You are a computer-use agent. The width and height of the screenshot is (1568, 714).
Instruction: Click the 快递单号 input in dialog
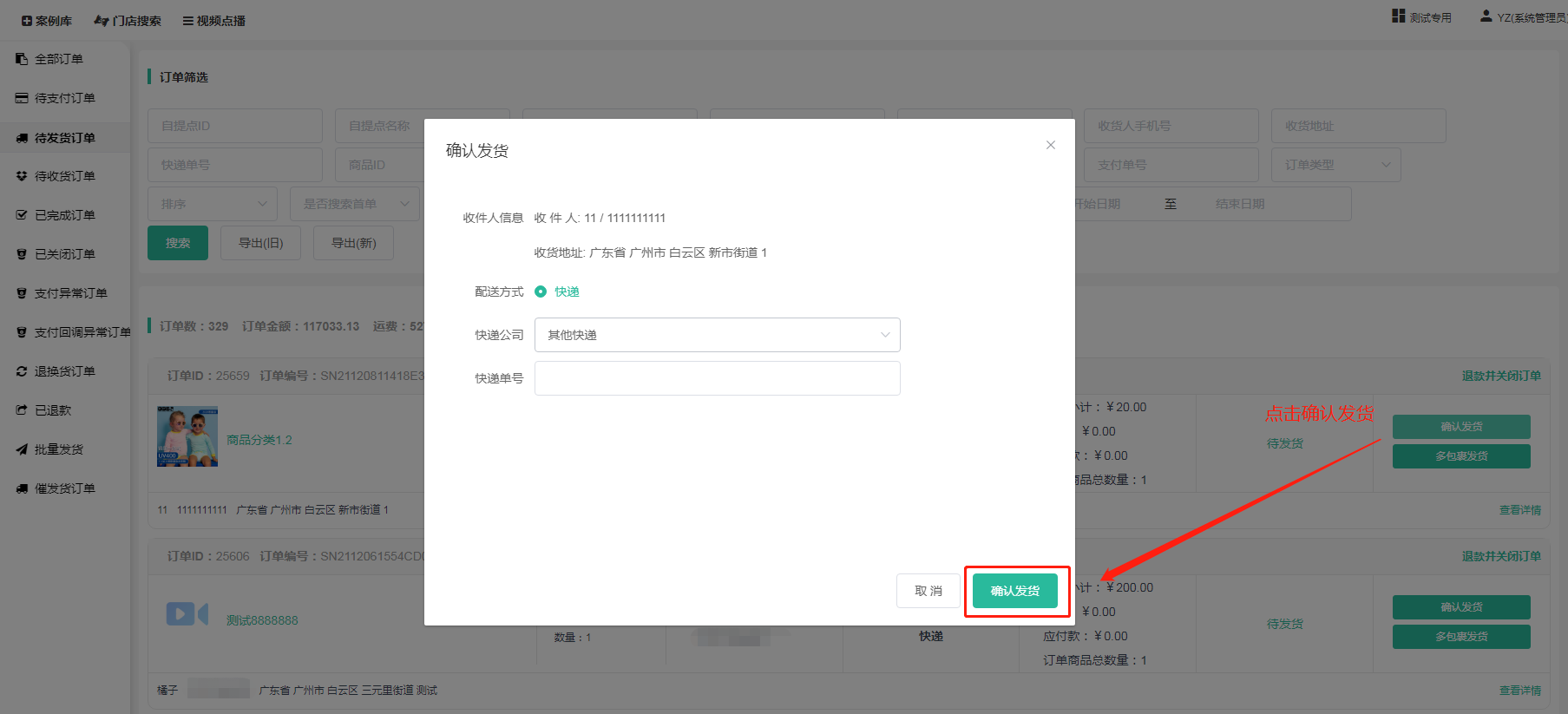click(717, 378)
